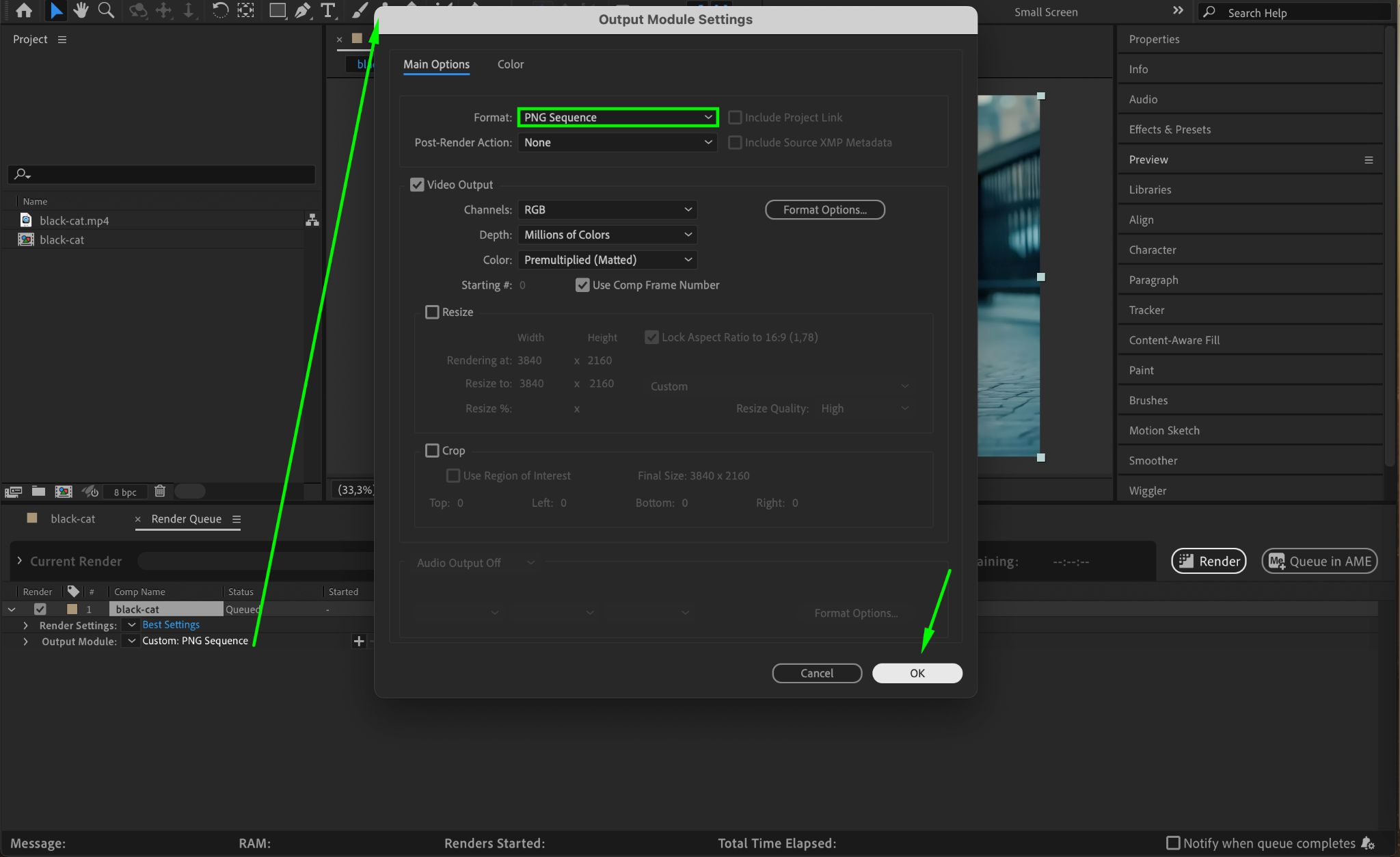Image resolution: width=1400 pixels, height=857 pixels.
Task: Create new composition via Project panel icon
Action: tap(64, 491)
